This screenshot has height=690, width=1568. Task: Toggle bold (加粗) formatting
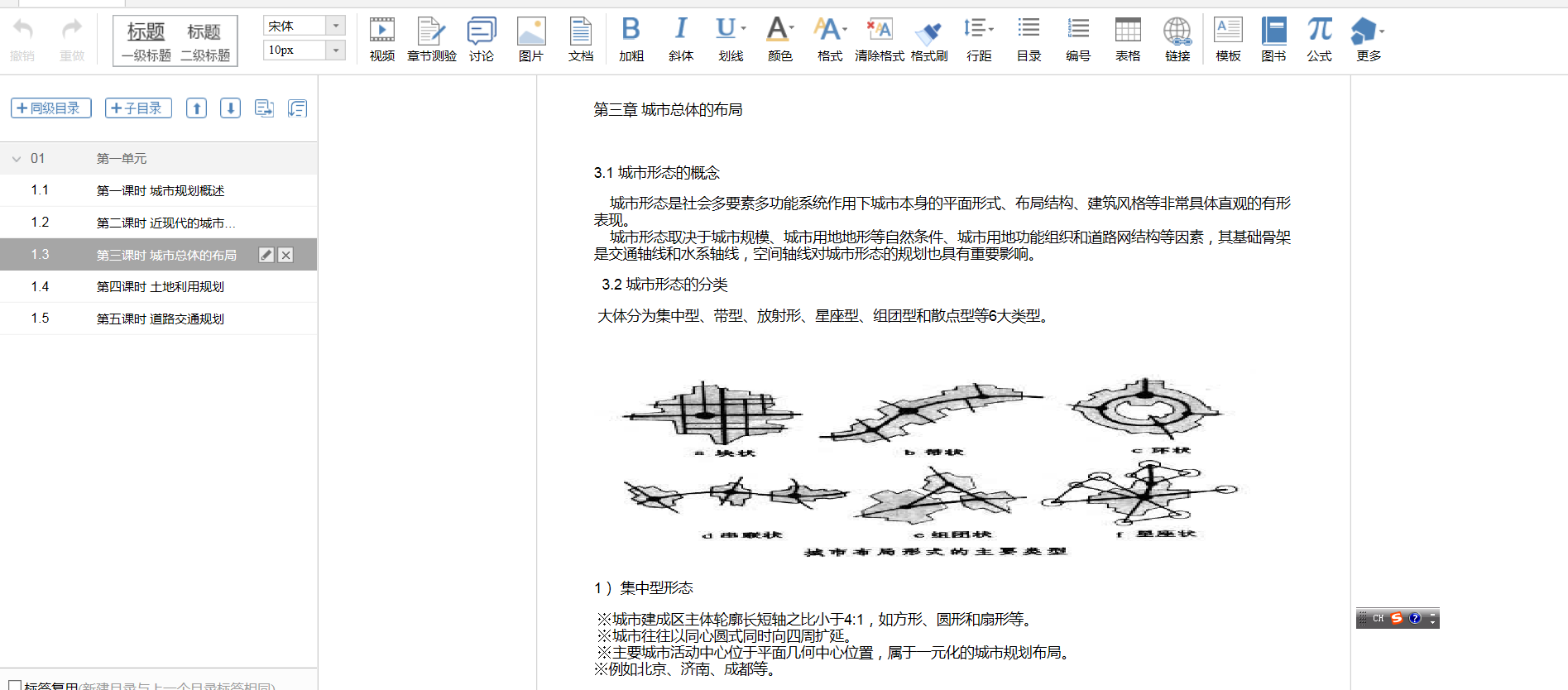[631, 39]
